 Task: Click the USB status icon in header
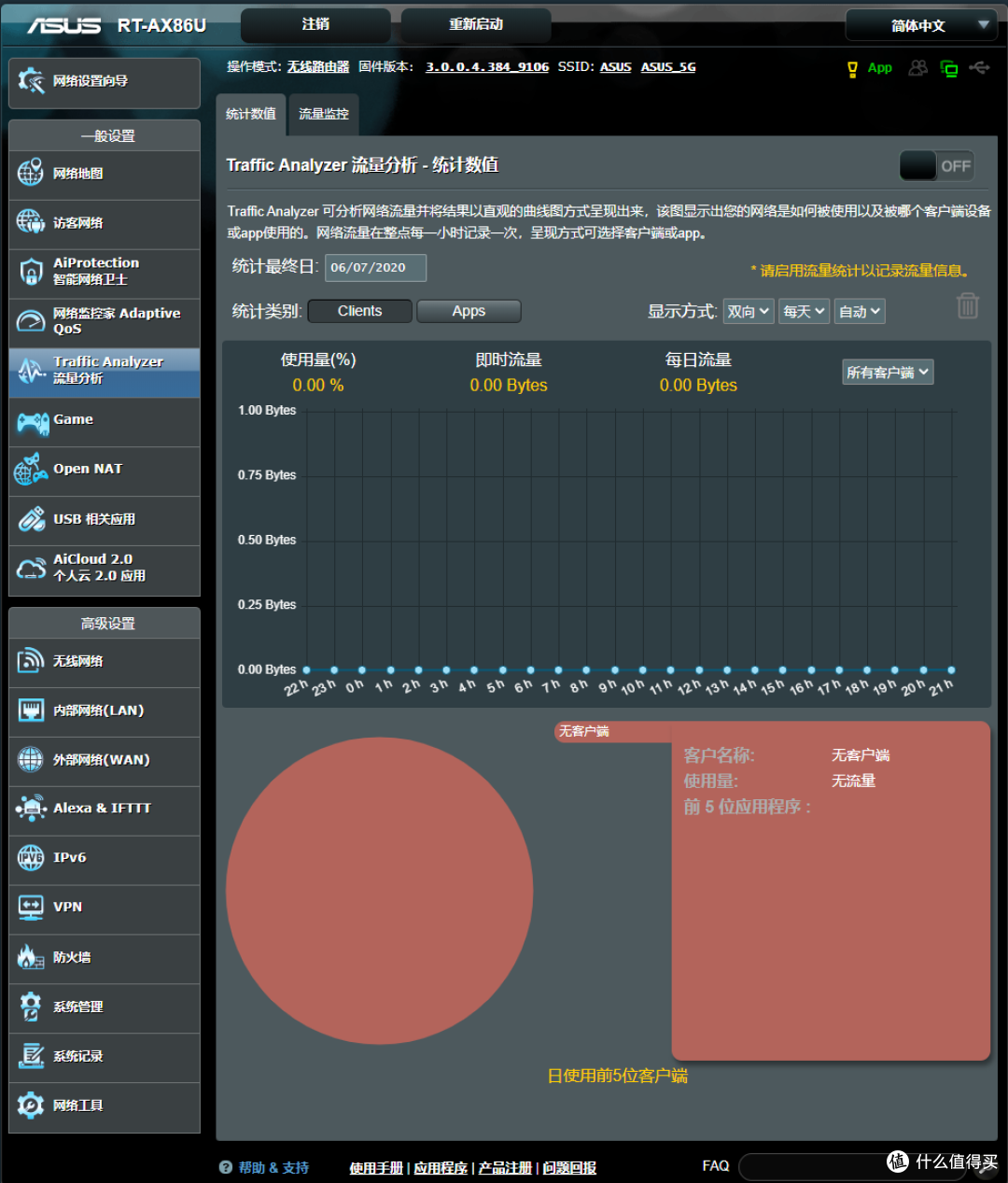coord(979,68)
